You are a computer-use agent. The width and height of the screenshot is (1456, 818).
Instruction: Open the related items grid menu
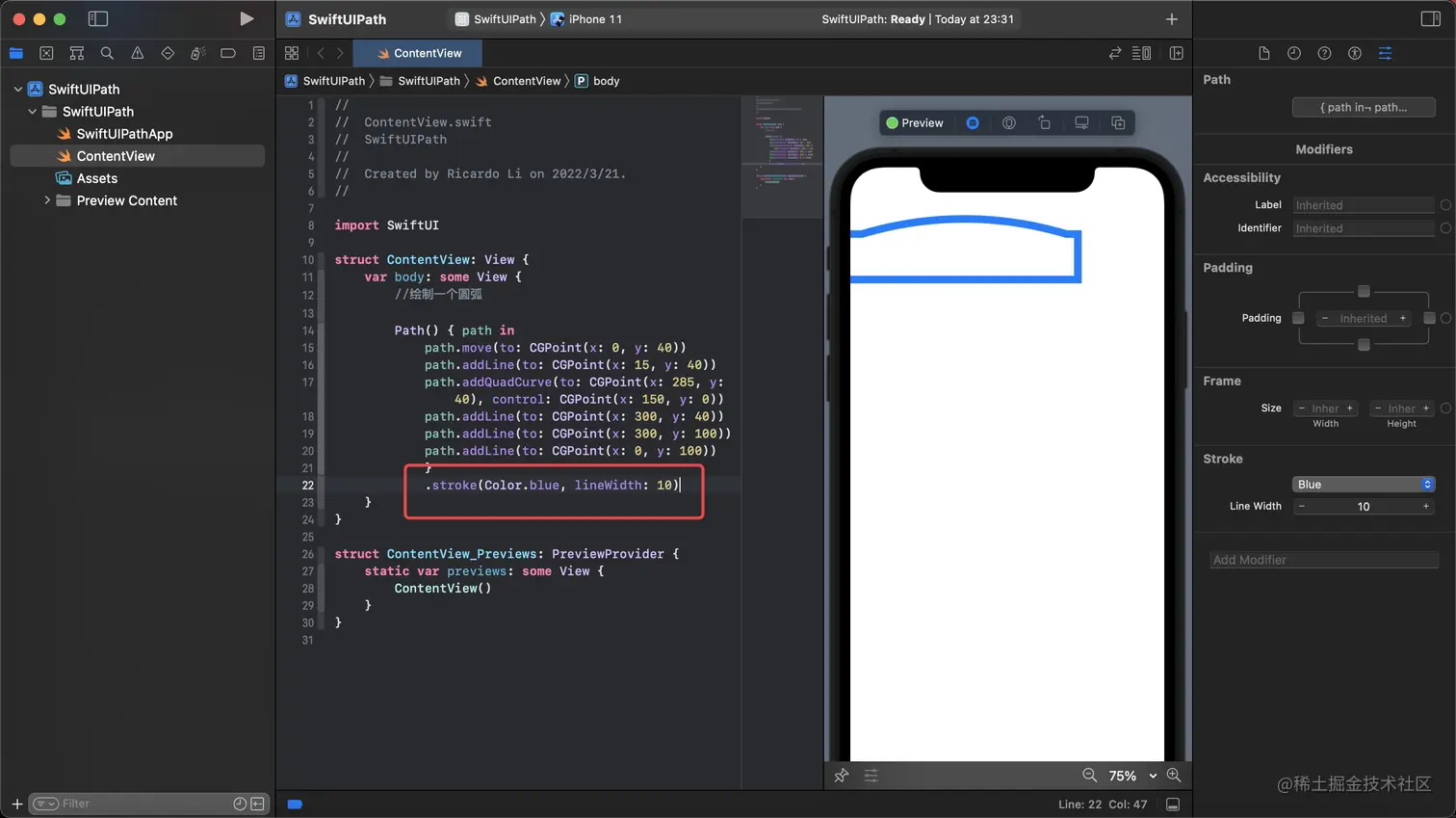tap(292, 53)
